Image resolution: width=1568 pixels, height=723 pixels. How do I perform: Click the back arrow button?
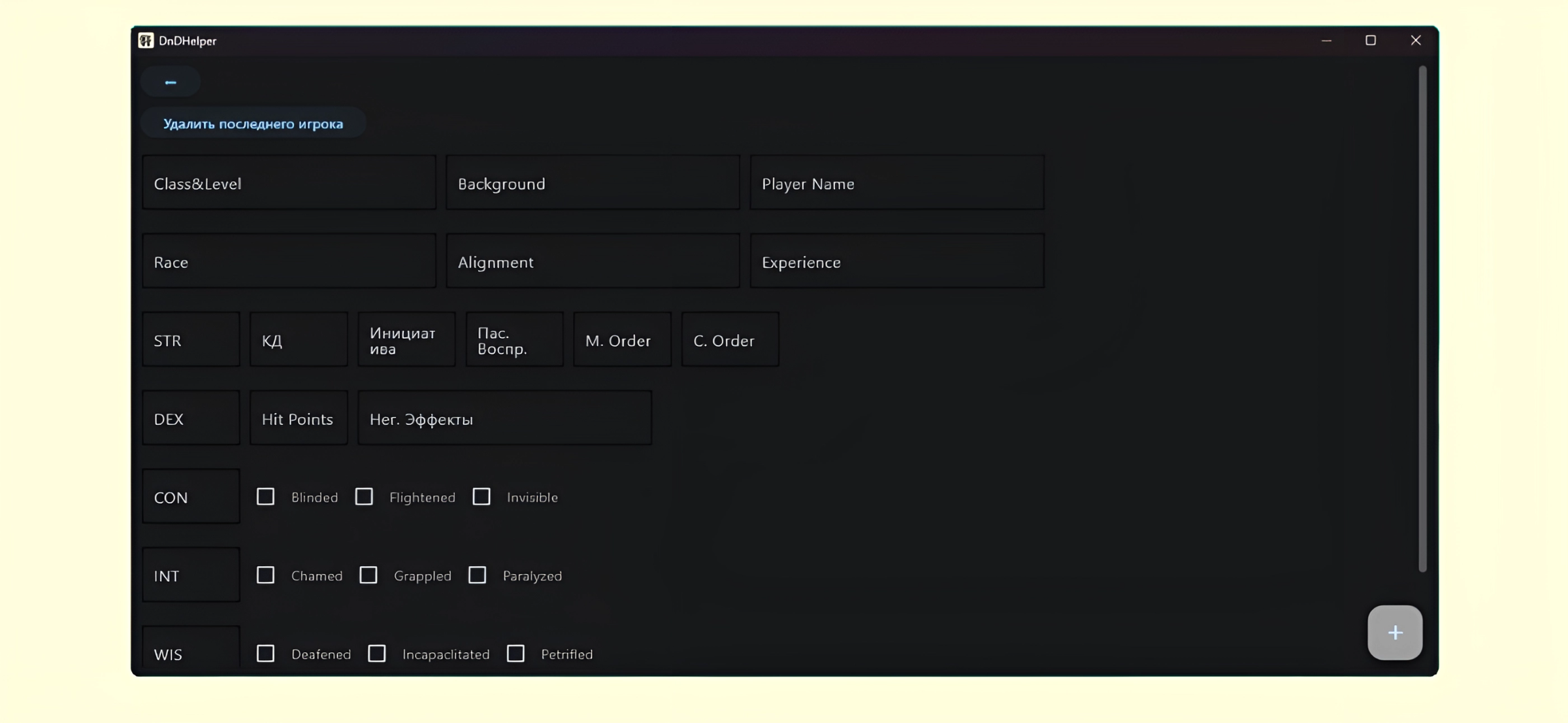[171, 82]
